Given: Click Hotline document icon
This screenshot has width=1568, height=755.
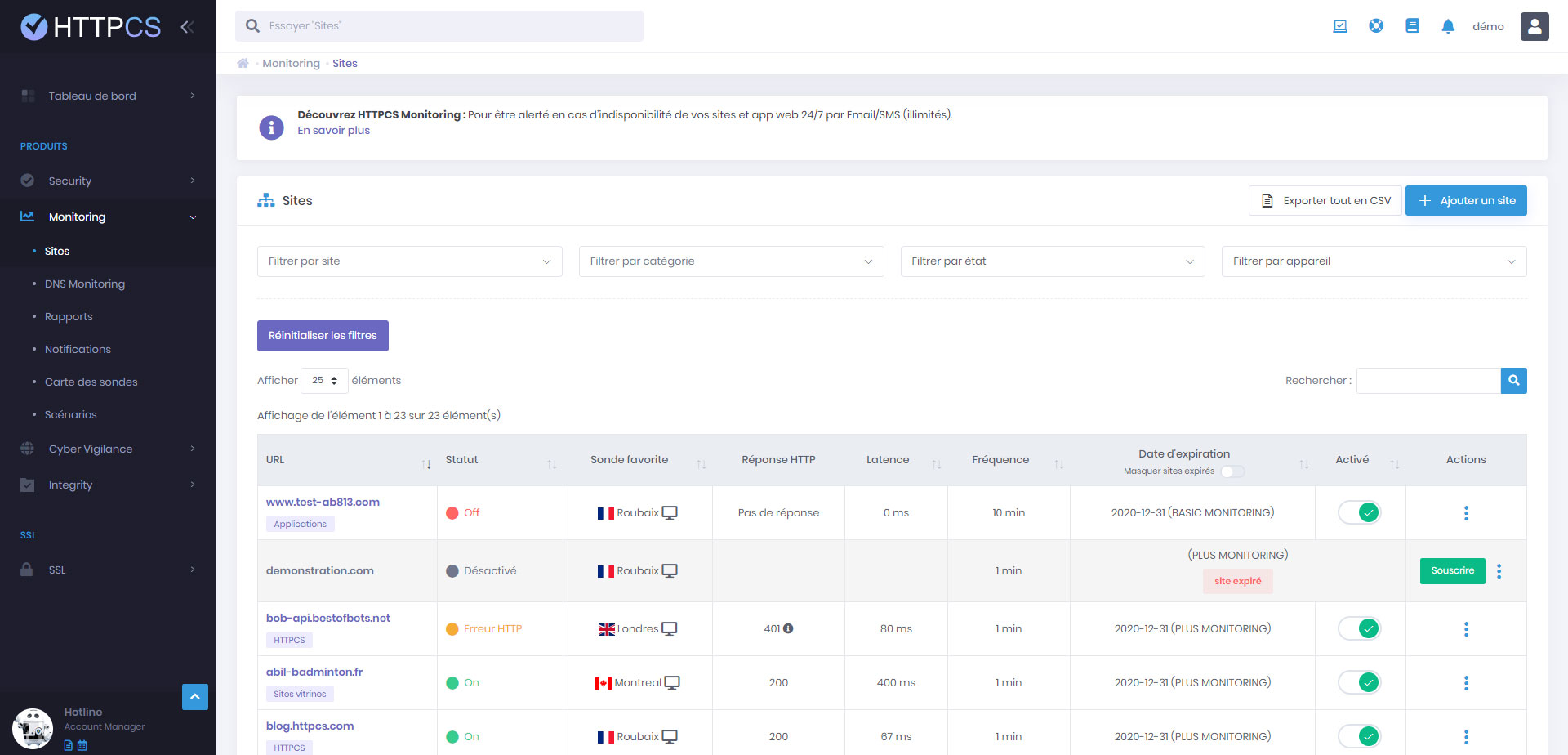Looking at the screenshot, I should (x=69, y=745).
